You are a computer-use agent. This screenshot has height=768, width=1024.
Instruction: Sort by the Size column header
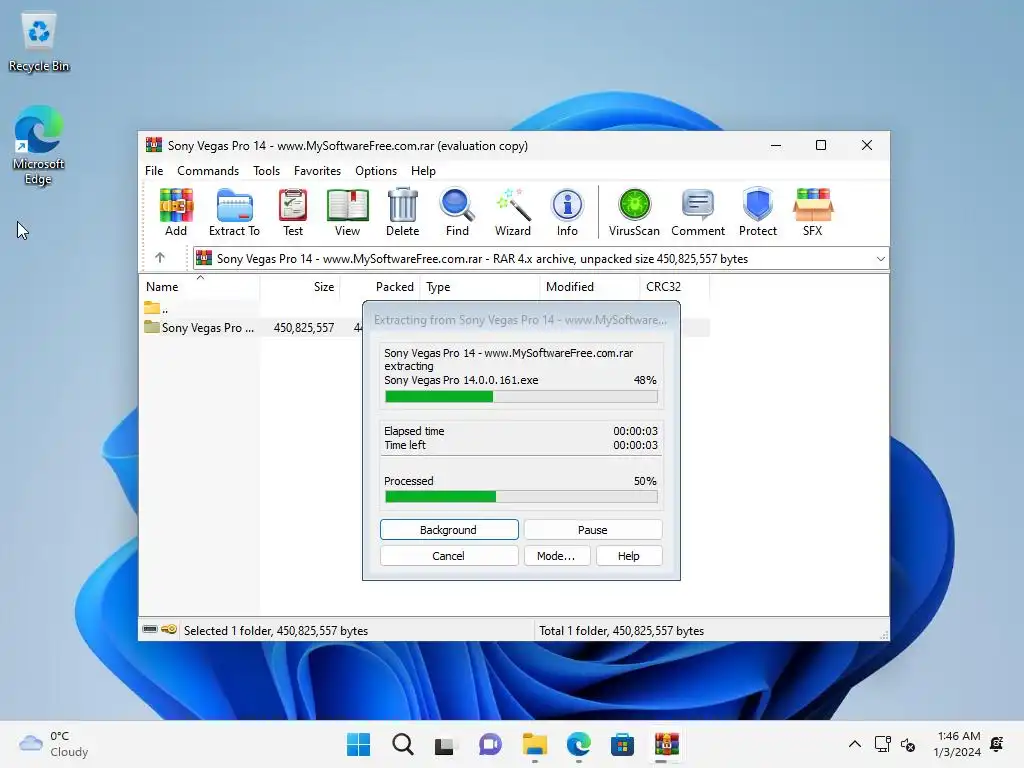tap(300, 287)
